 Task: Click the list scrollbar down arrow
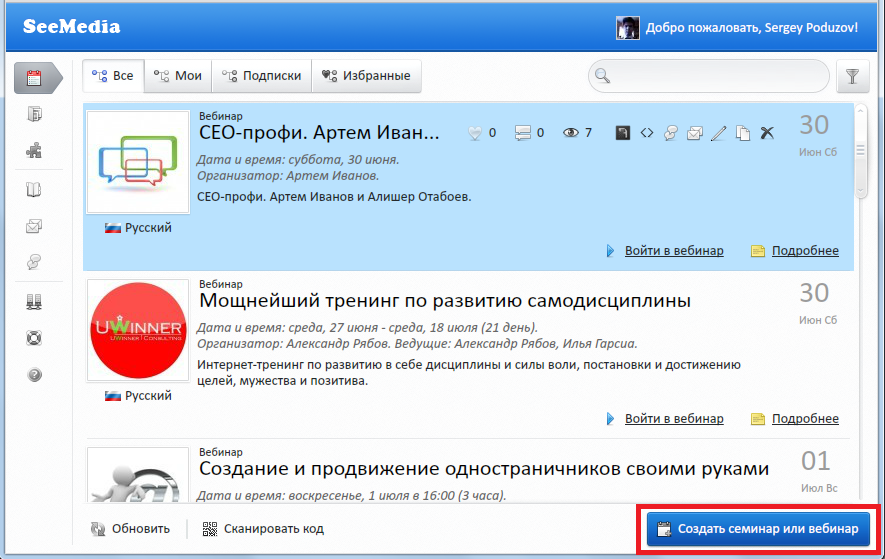tap(861, 191)
